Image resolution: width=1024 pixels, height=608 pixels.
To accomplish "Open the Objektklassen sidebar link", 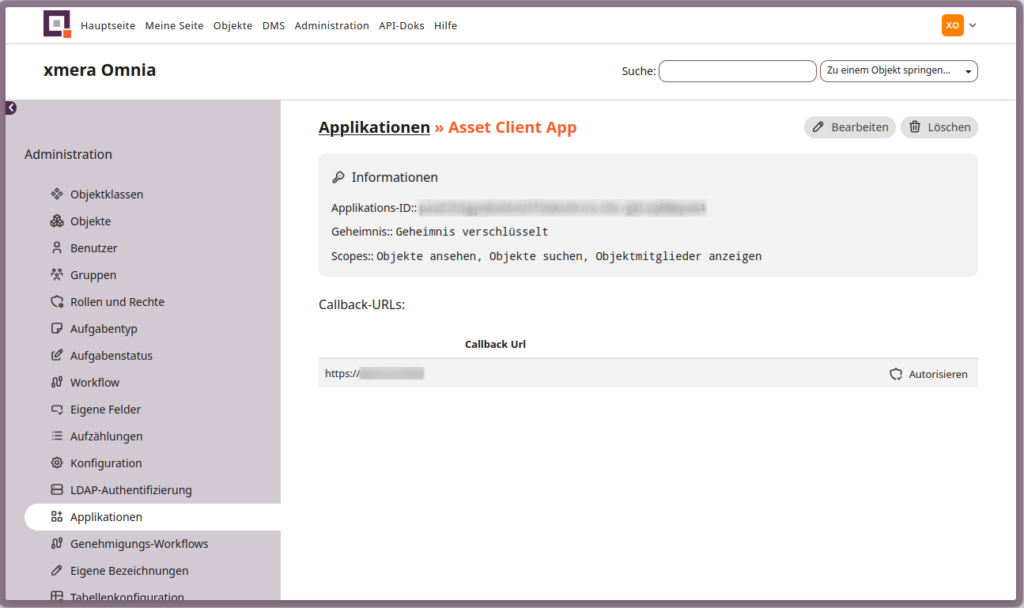I will tap(107, 194).
